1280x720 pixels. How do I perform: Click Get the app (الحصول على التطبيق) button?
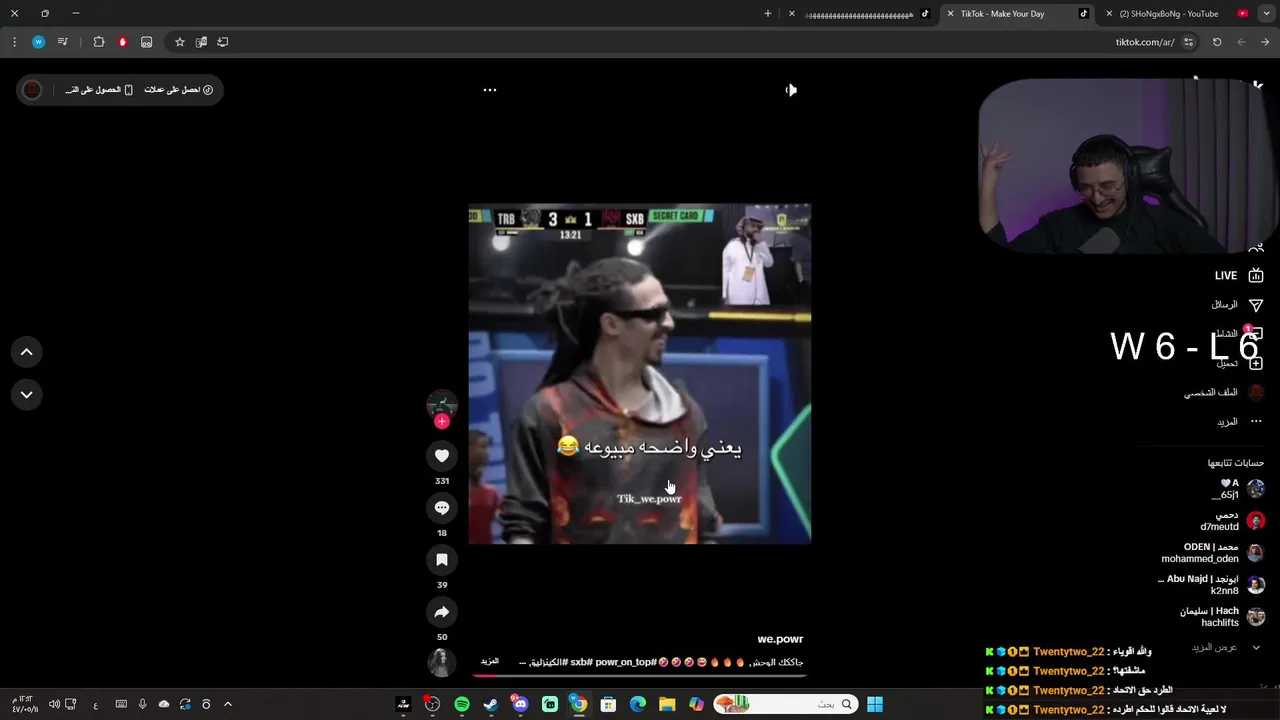click(99, 90)
